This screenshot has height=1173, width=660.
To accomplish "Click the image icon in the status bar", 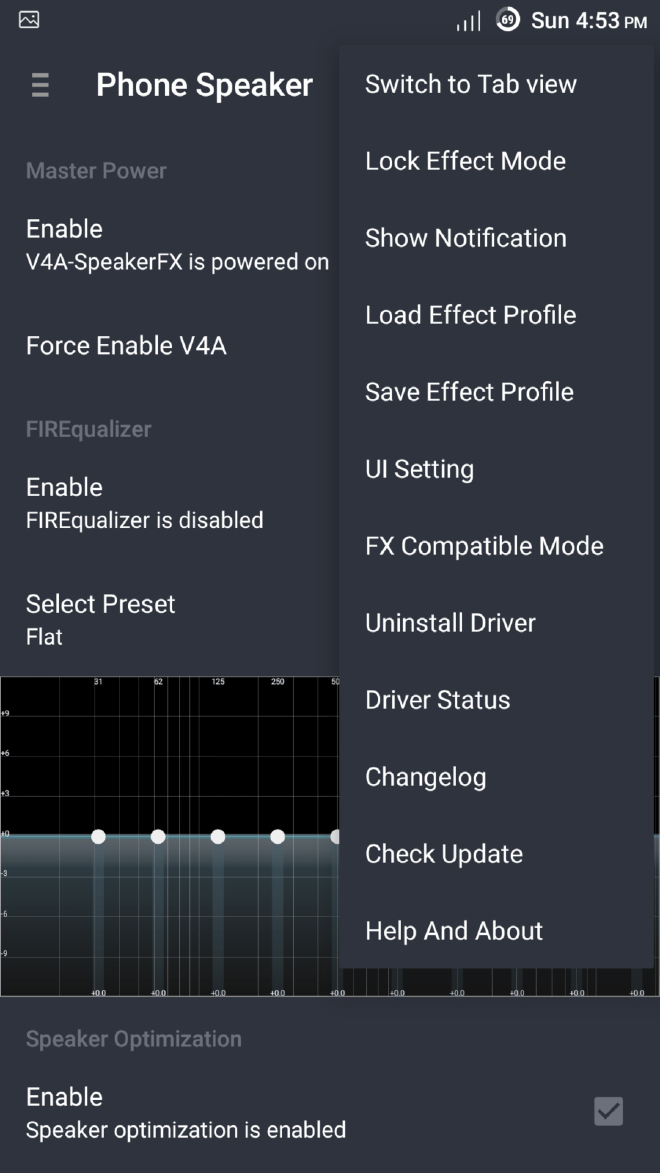I will click(x=27, y=18).
